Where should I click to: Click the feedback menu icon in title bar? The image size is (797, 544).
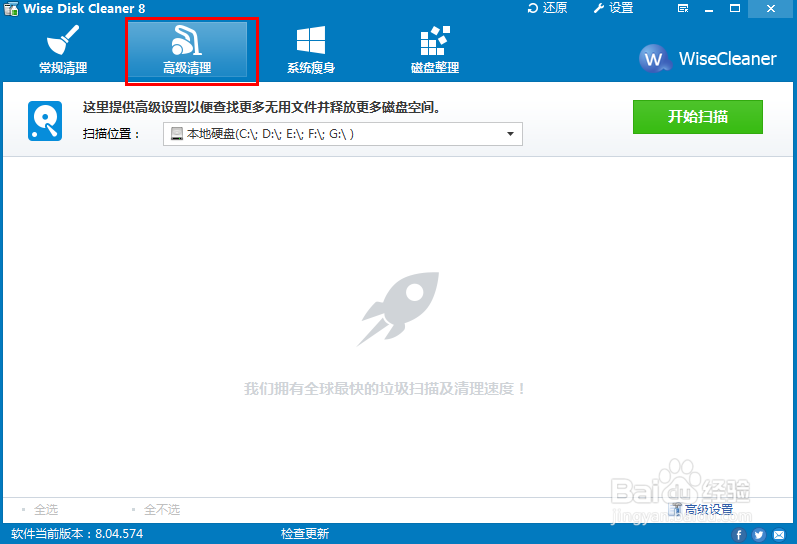[x=683, y=8]
